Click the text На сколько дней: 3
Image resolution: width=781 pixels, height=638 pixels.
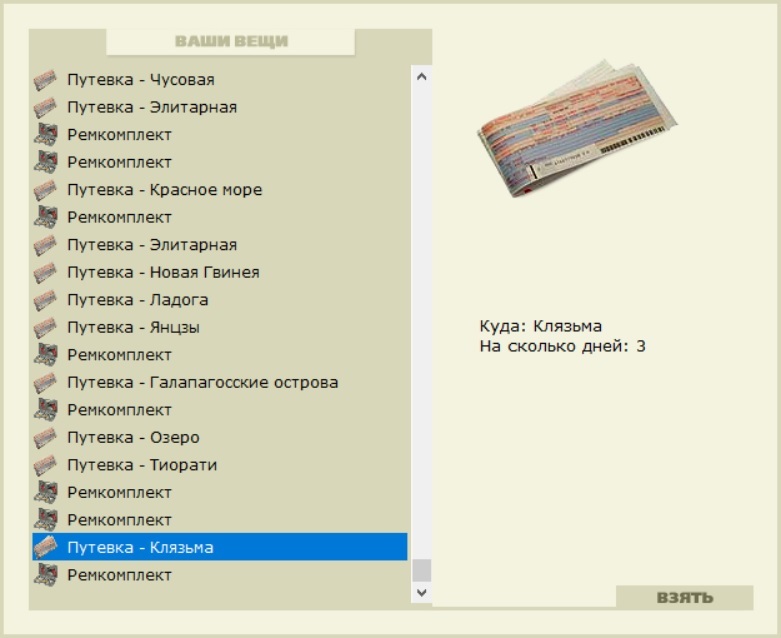[x=562, y=346]
